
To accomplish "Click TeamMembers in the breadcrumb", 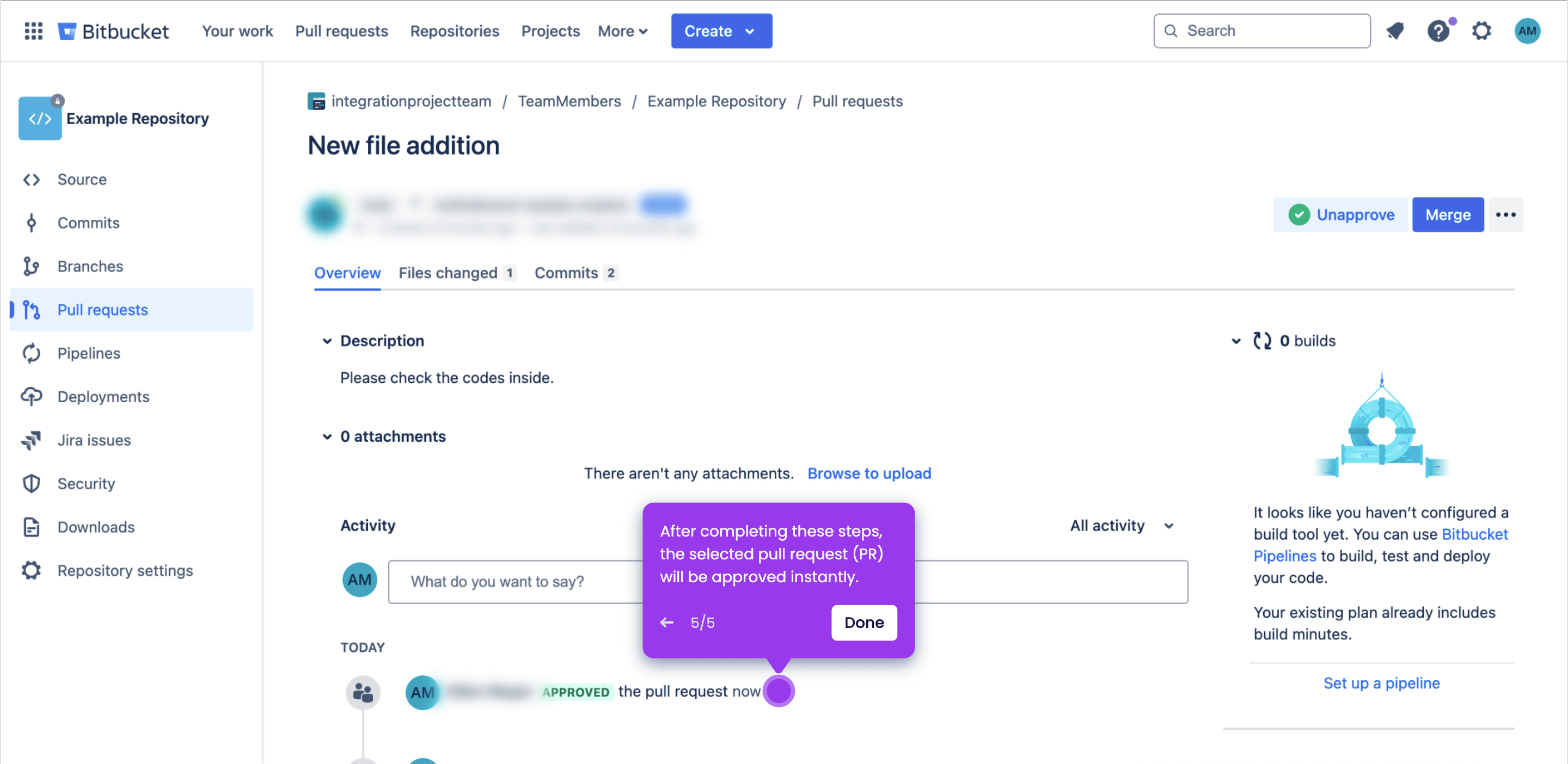I will click(569, 101).
